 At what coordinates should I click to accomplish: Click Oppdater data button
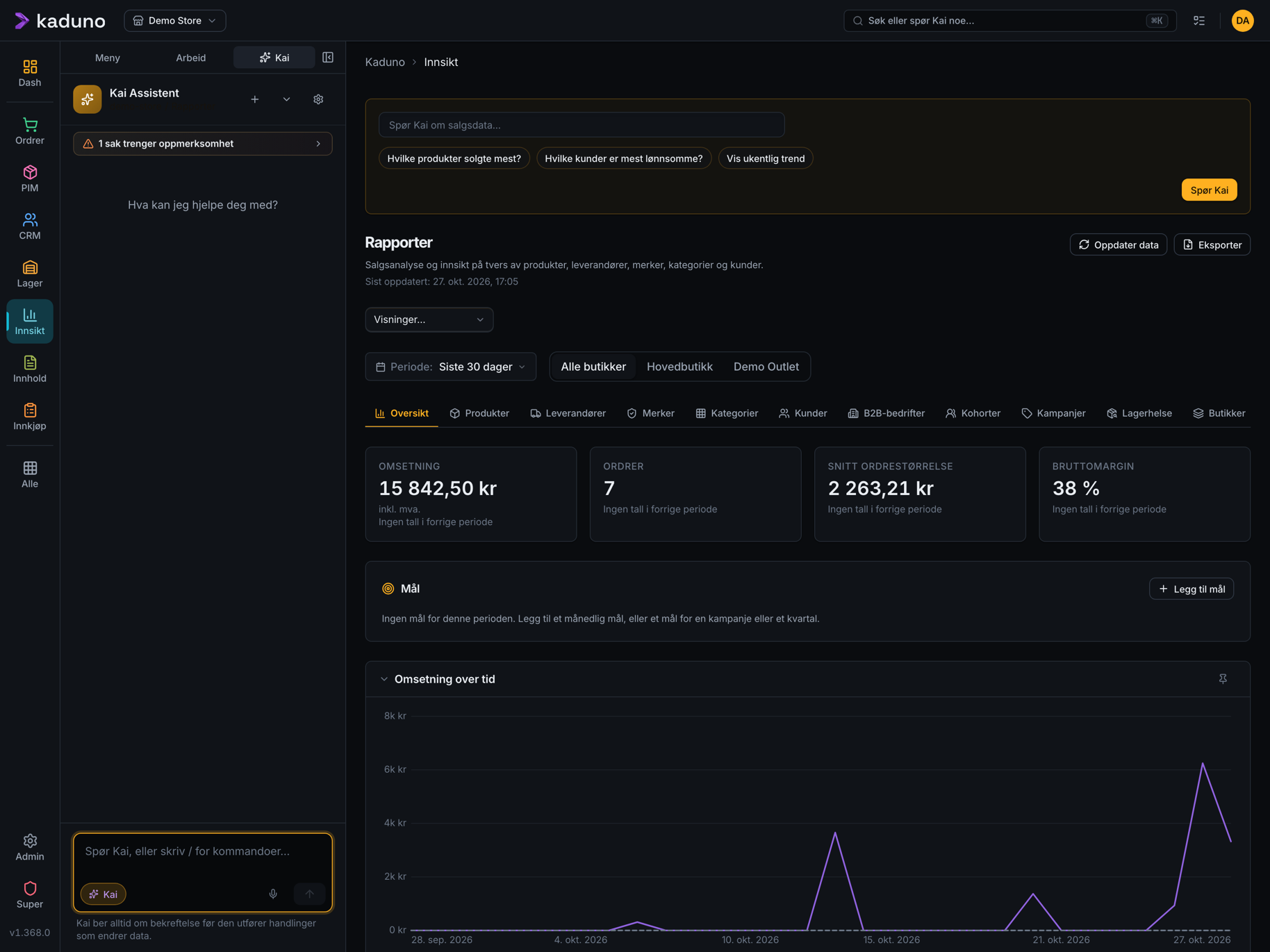coord(1118,244)
